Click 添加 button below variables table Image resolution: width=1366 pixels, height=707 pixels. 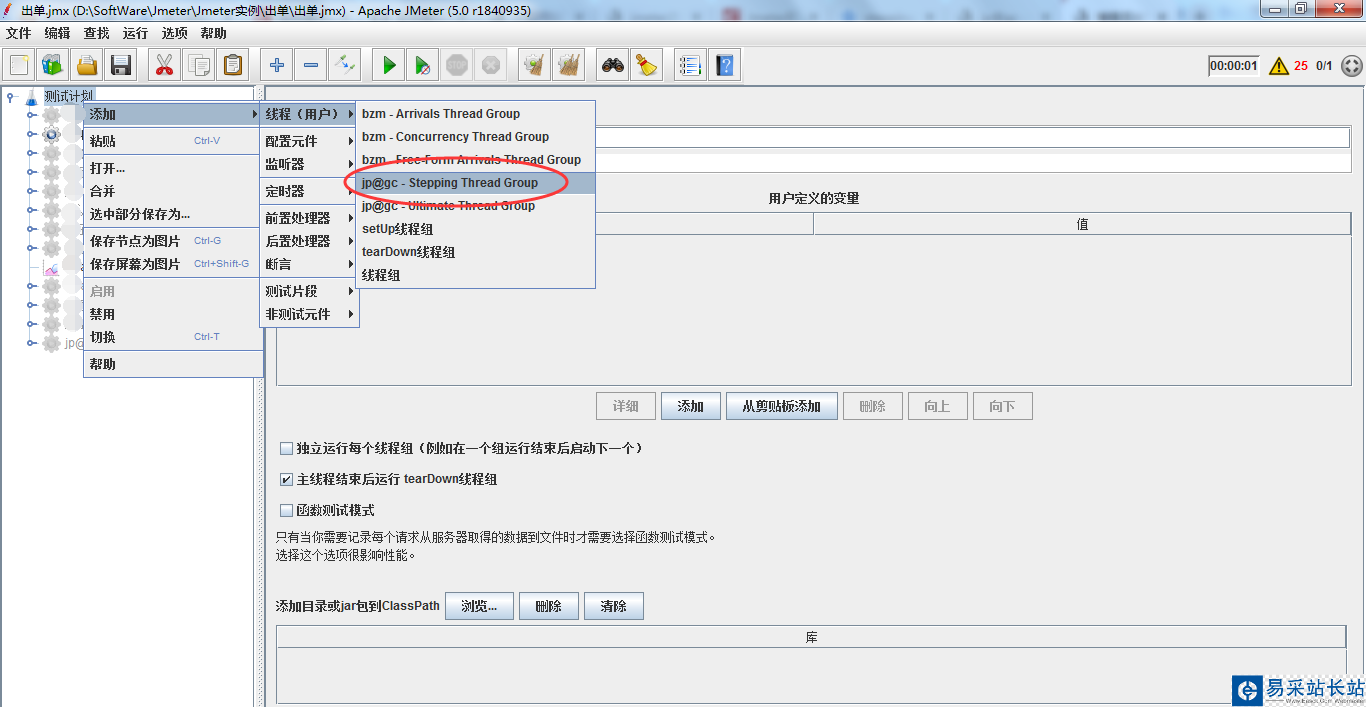click(x=691, y=406)
